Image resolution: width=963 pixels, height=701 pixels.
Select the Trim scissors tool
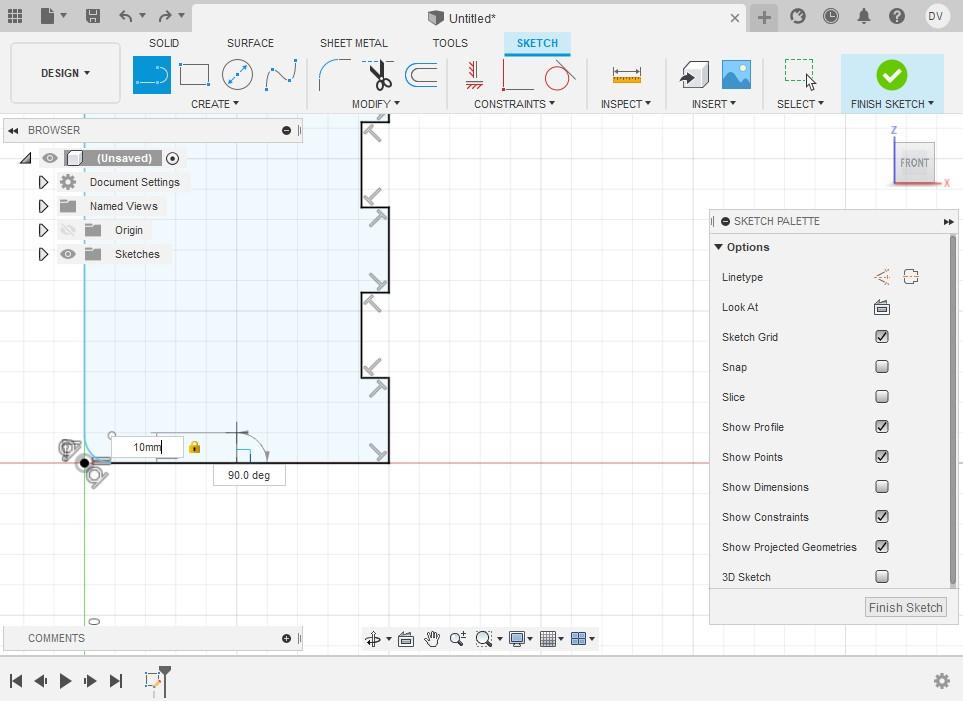(379, 75)
